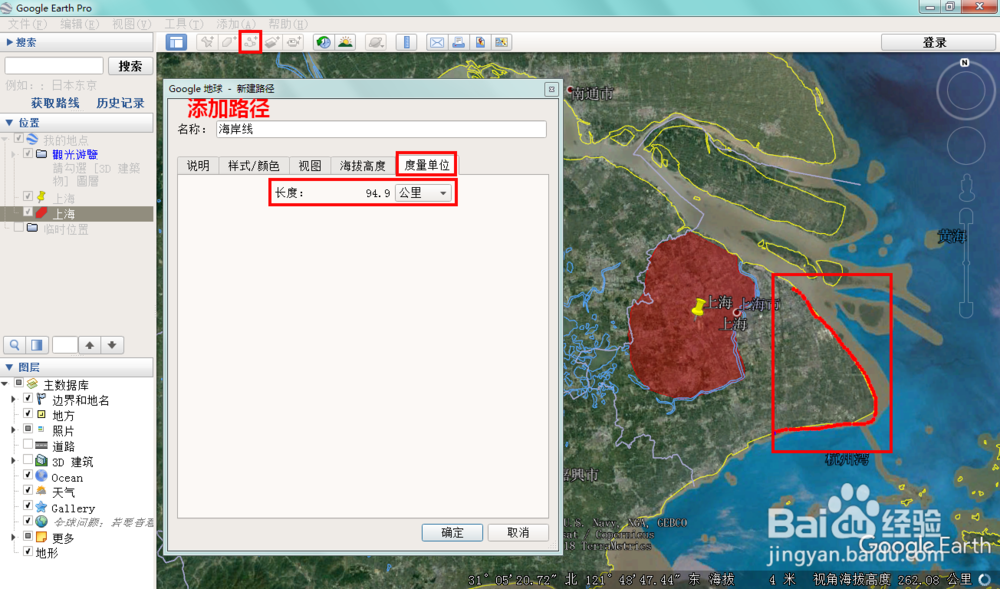Click the down arrow button in Places panel
This screenshot has height=589, width=1000.
112,345
